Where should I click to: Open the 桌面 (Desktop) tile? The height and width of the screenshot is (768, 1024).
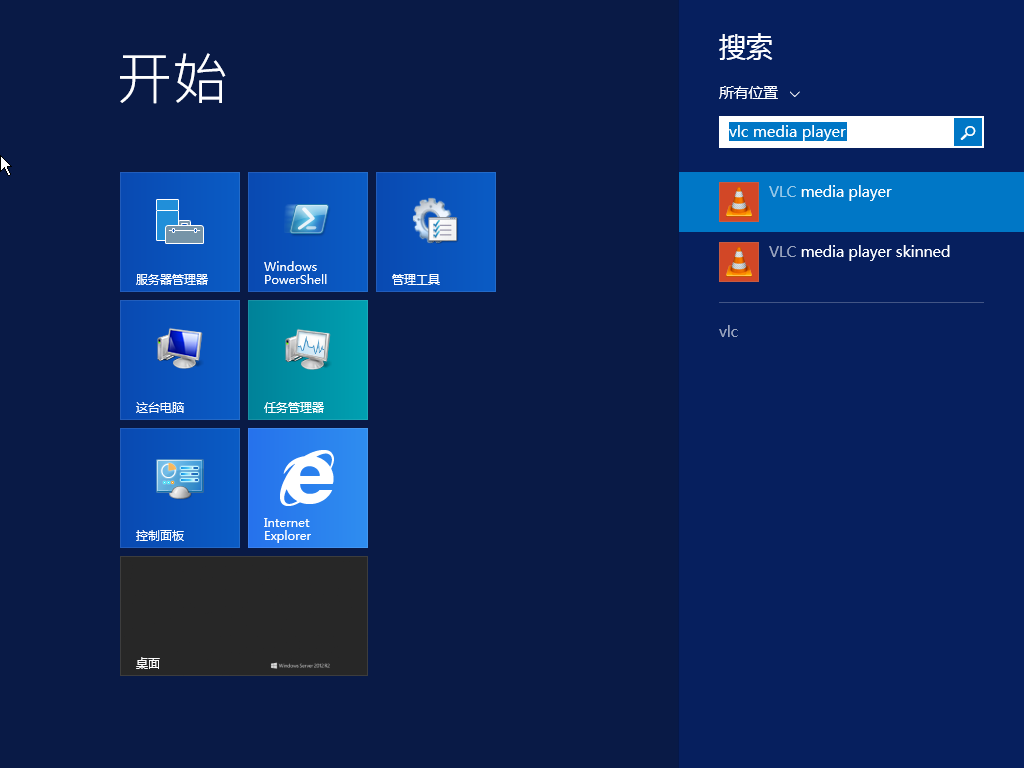click(x=243, y=615)
